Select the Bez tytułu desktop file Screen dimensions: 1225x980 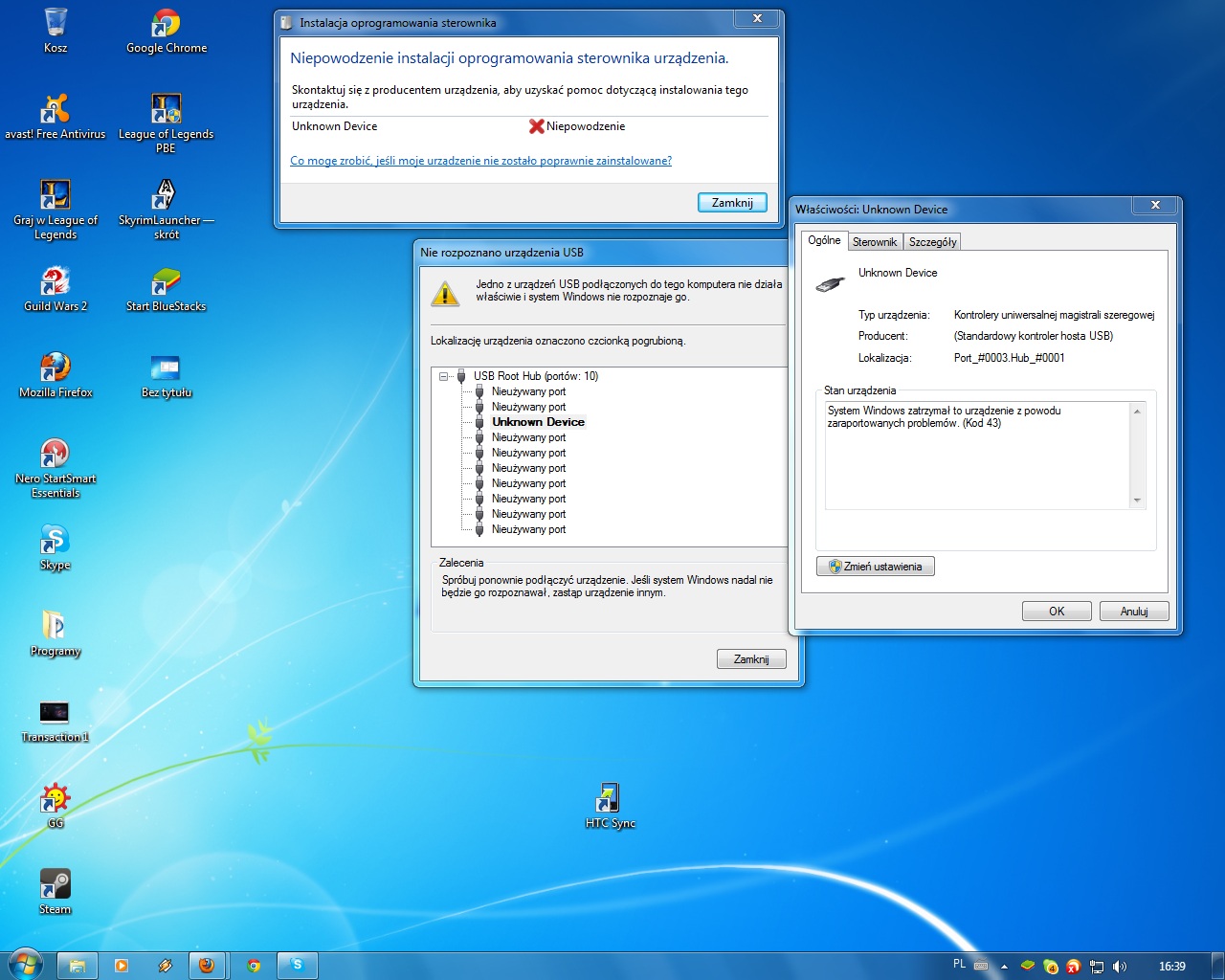pyautogui.click(x=167, y=375)
